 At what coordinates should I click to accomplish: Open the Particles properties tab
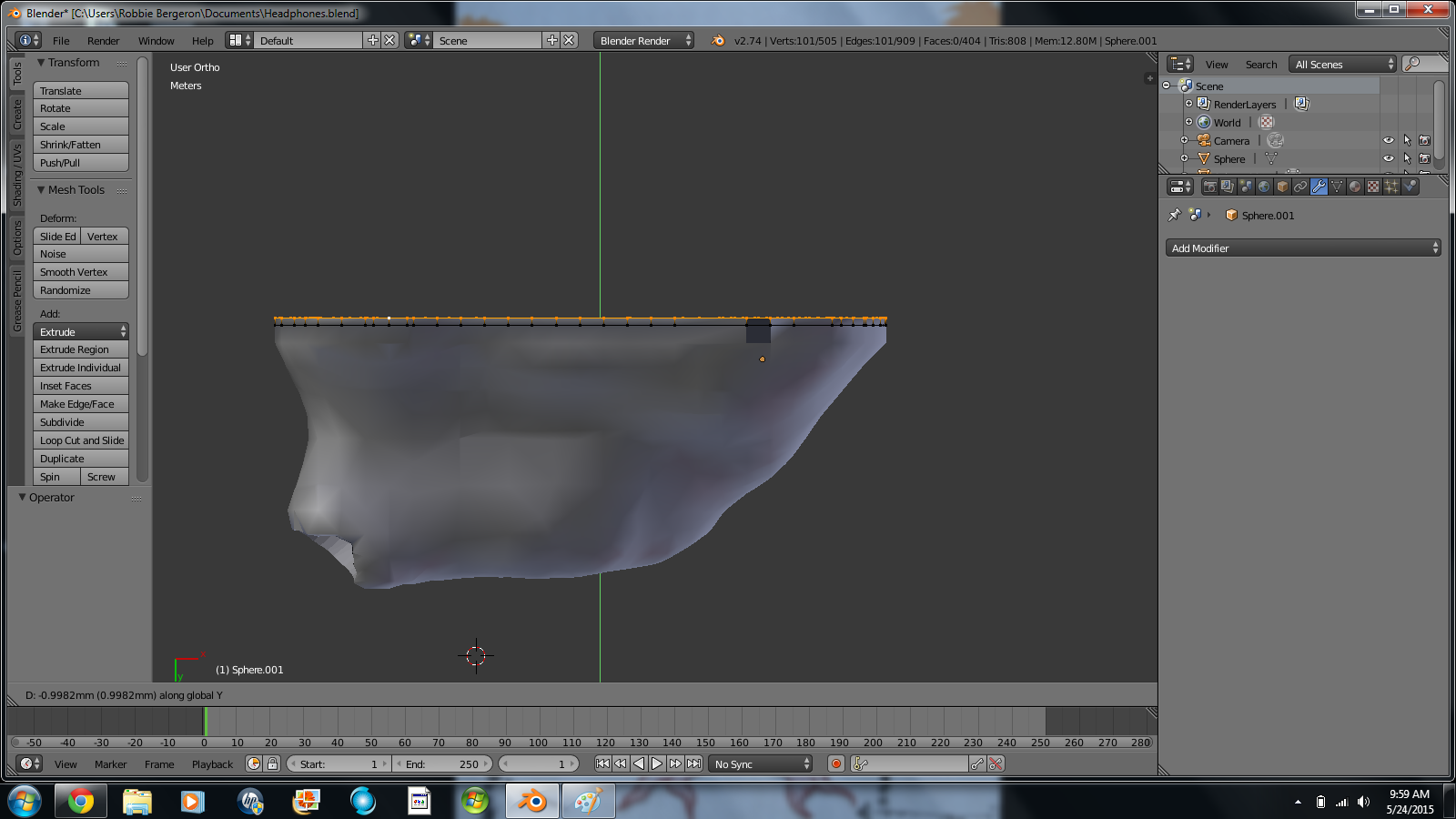click(1391, 187)
